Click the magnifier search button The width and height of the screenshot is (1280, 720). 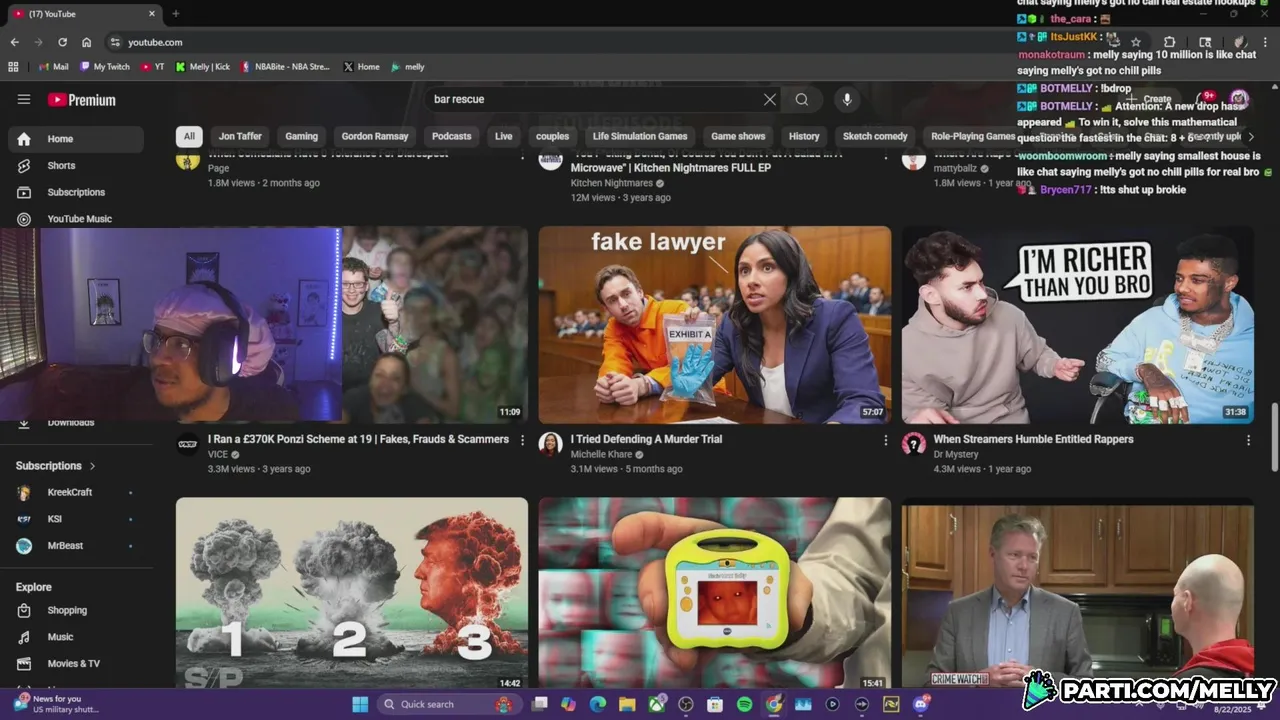click(x=802, y=99)
